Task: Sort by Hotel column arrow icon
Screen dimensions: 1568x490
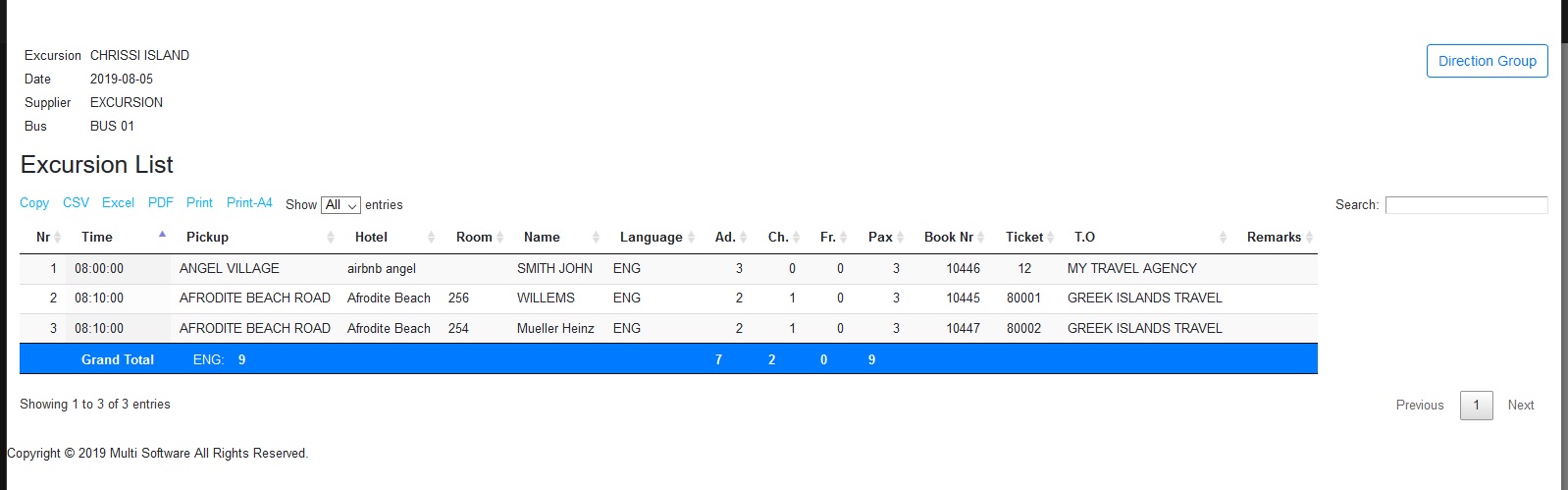Action: [431, 237]
